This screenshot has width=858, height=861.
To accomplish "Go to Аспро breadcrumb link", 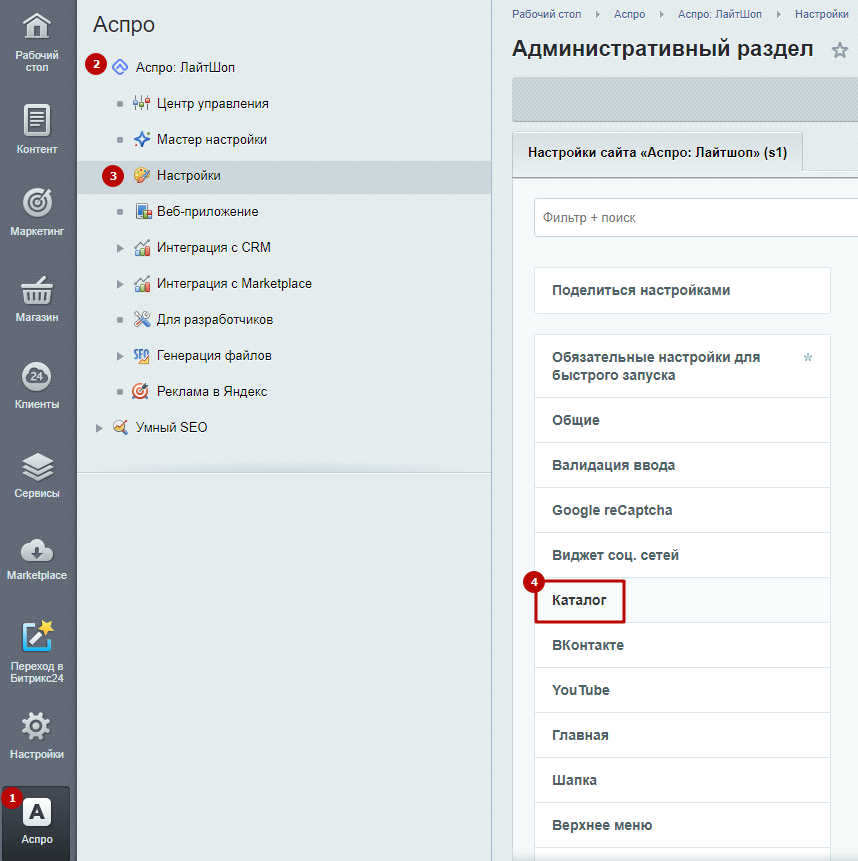I will point(629,14).
